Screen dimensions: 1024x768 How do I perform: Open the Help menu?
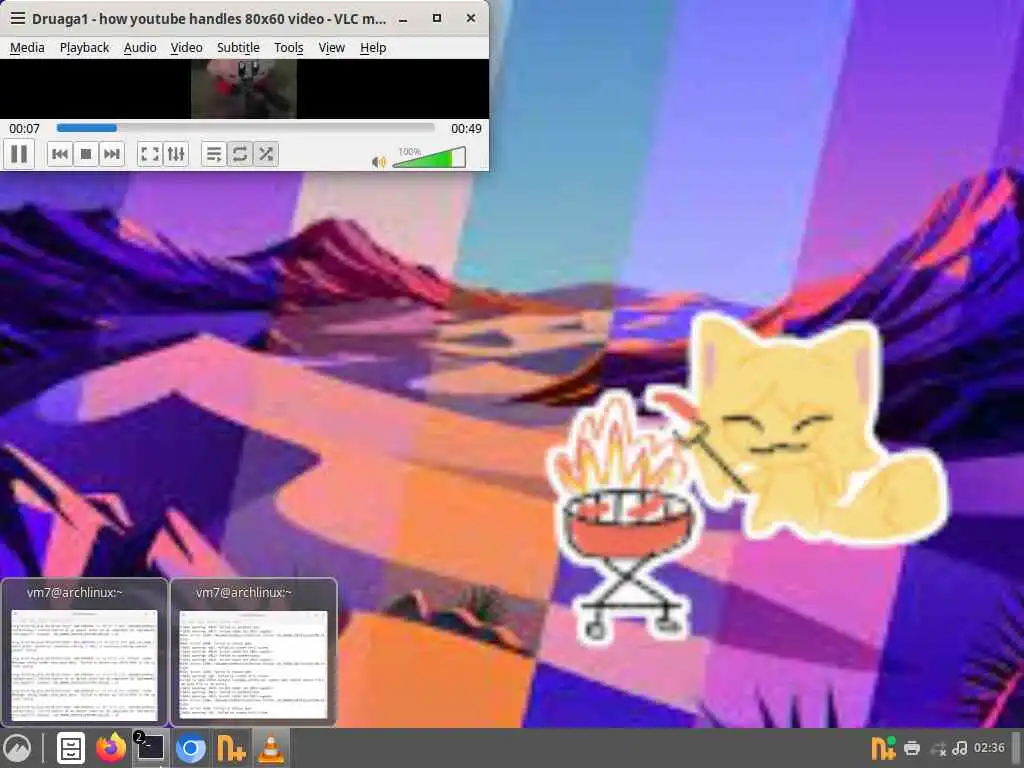[x=373, y=48]
